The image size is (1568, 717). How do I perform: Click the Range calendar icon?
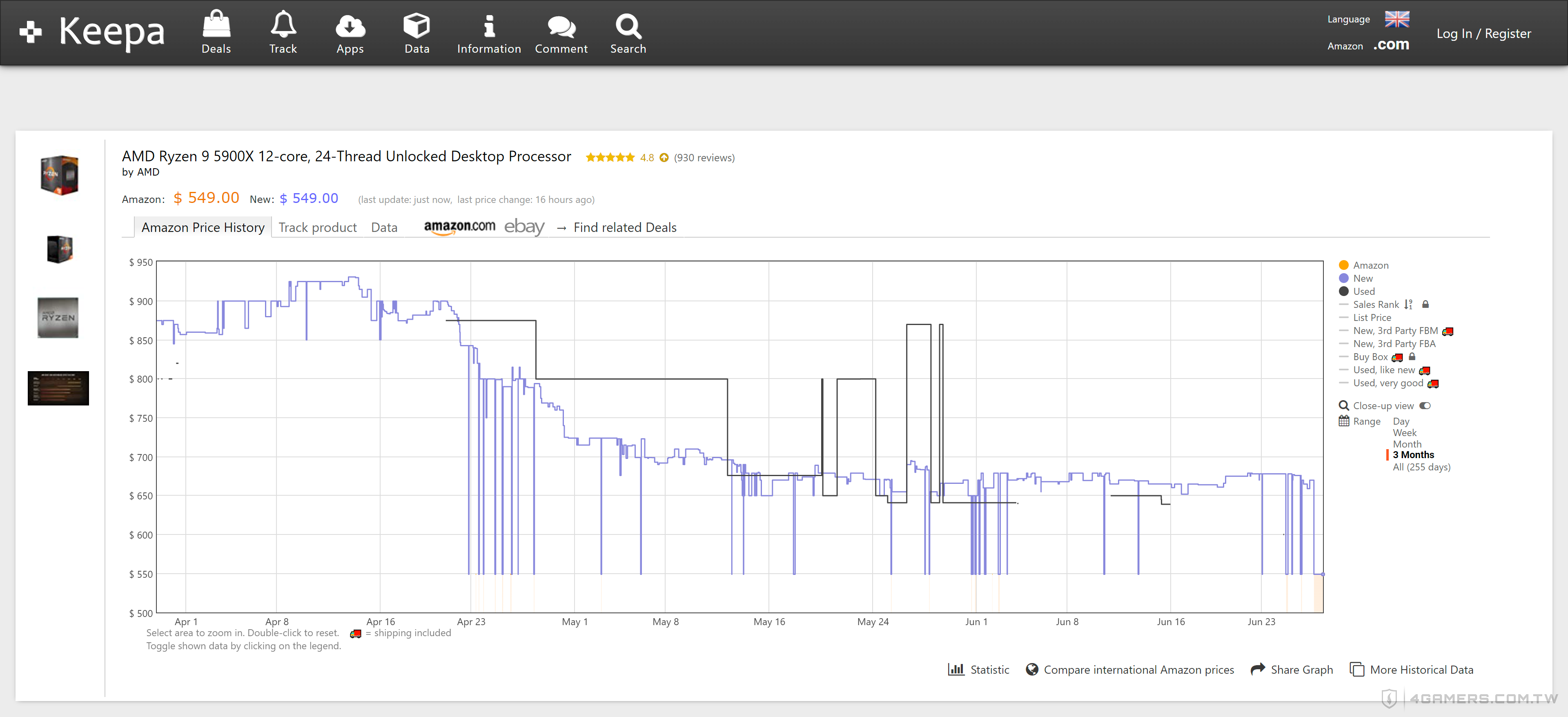click(x=1344, y=421)
